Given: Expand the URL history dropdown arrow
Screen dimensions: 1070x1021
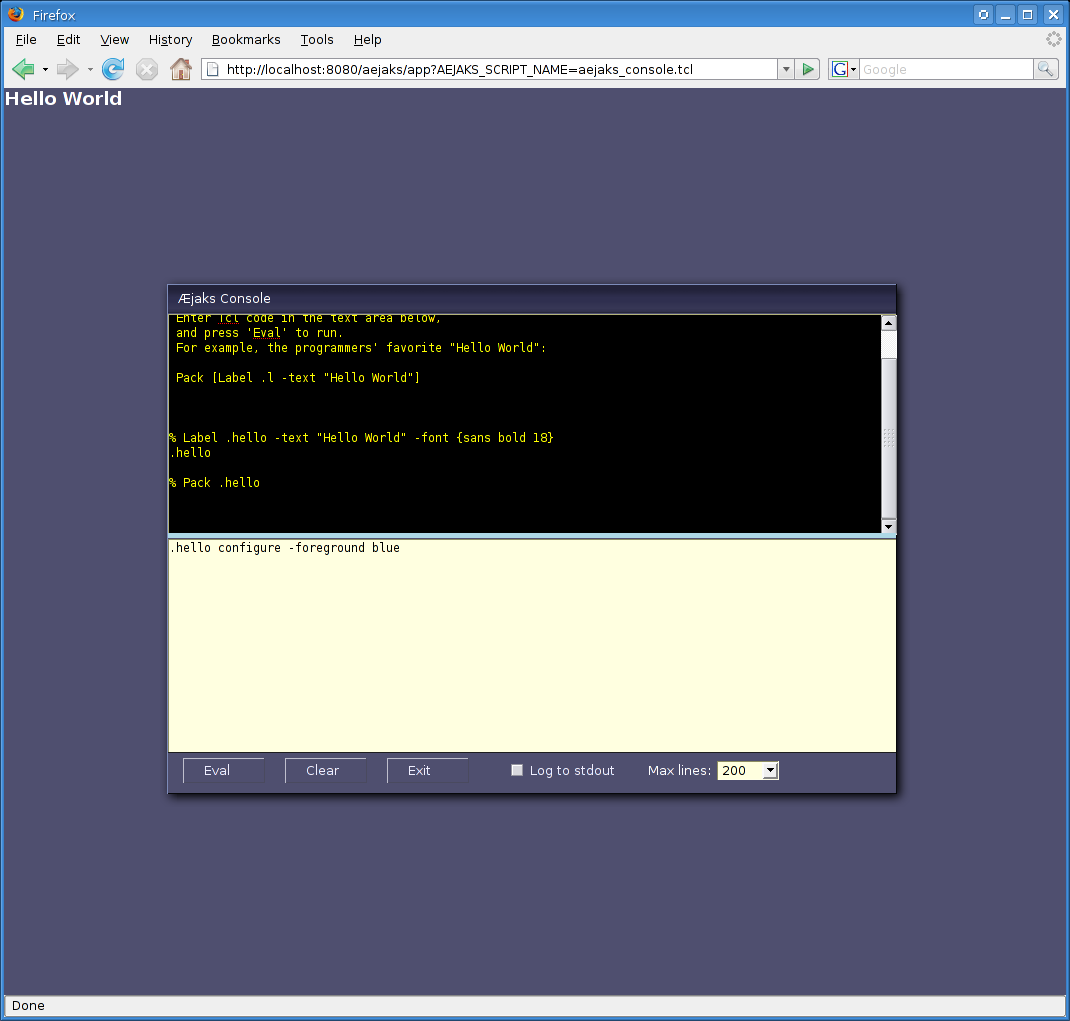Looking at the screenshot, I should click(x=786, y=69).
